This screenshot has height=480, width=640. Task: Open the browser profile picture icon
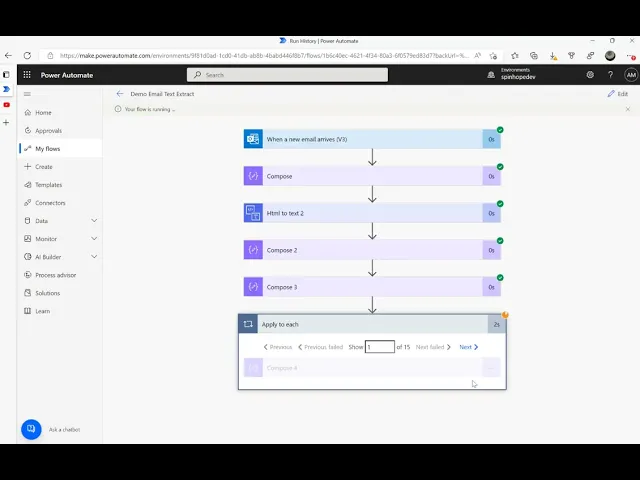point(610,56)
